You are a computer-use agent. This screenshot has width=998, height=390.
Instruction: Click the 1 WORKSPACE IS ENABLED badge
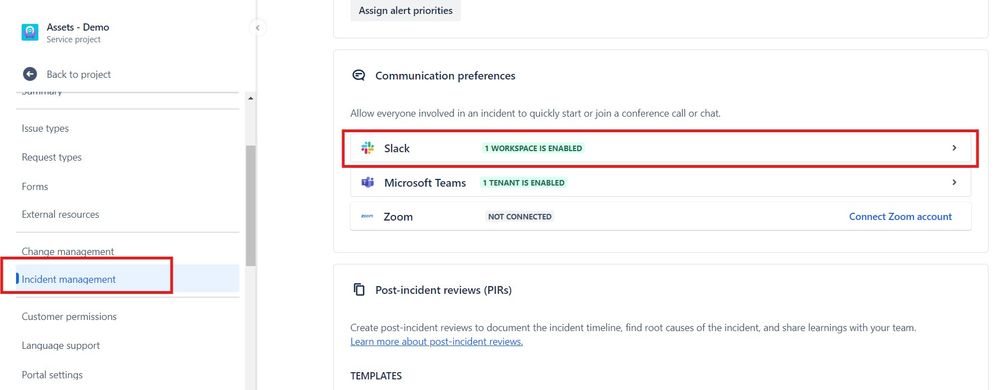pyautogui.click(x=533, y=148)
